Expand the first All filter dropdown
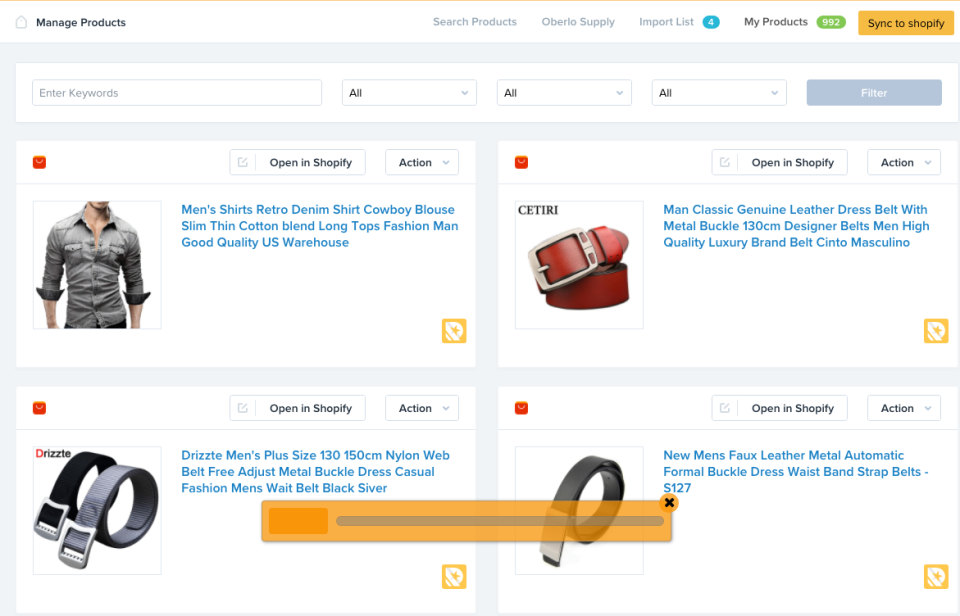This screenshot has width=960, height=616. (x=408, y=92)
